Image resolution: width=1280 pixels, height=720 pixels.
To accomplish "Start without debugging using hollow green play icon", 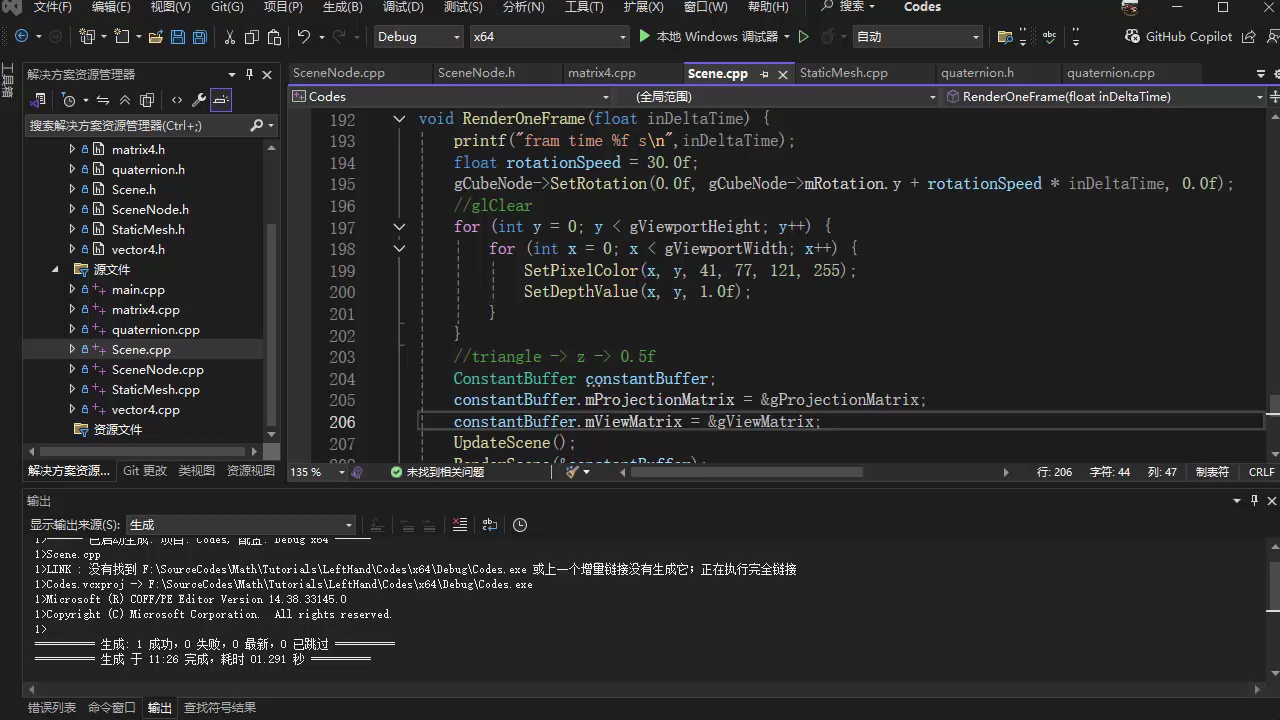I will [803, 37].
